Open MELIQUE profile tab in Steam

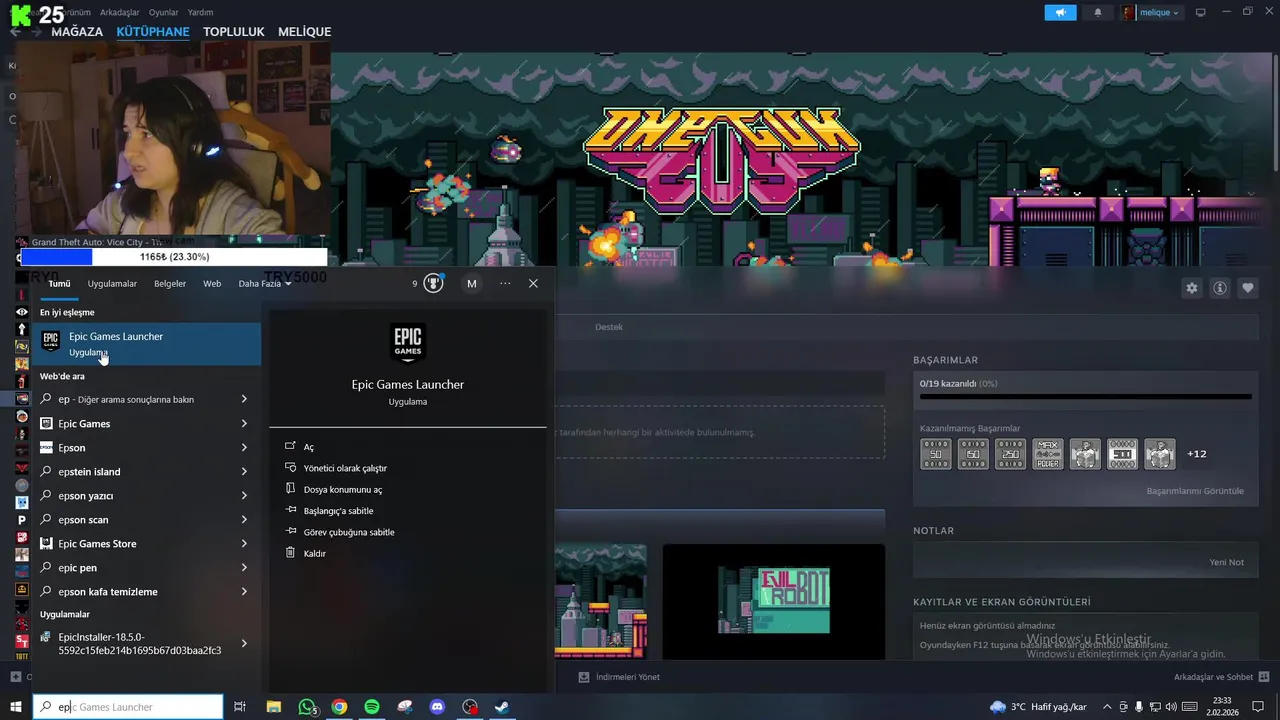pos(304,31)
